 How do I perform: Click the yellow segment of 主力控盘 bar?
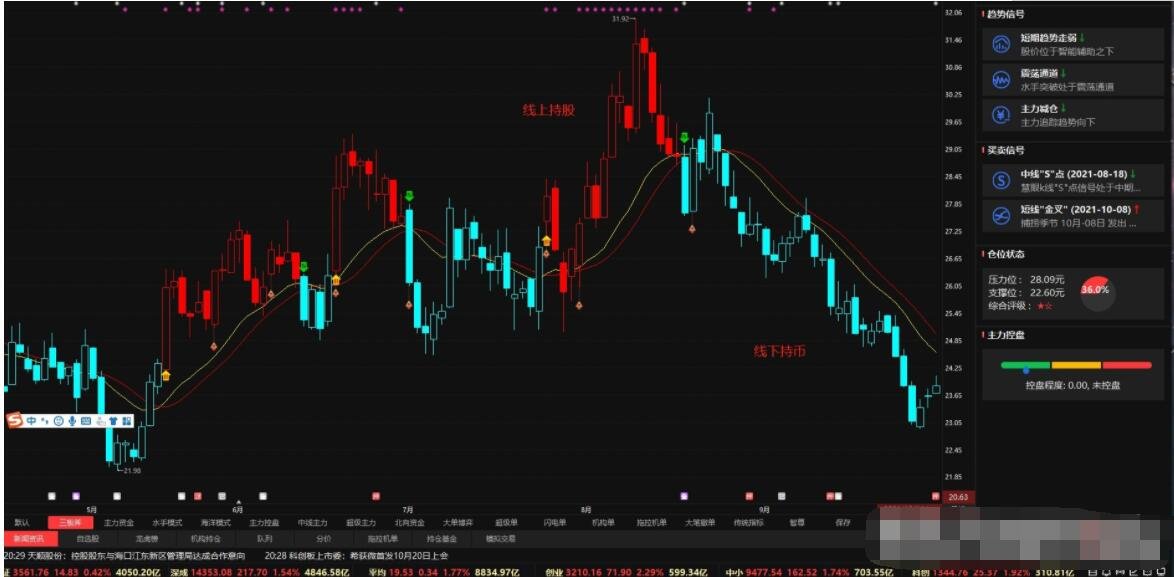tap(1076, 365)
